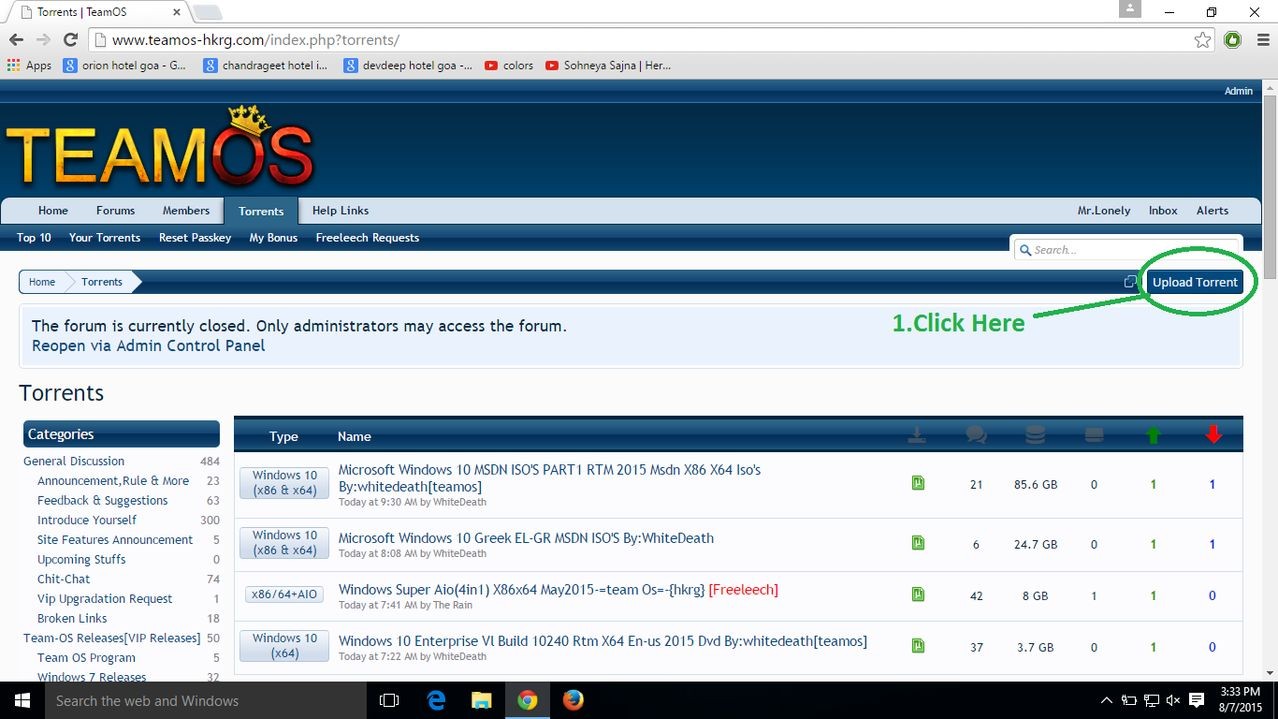Open the Members navigation tab

click(x=186, y=211)
